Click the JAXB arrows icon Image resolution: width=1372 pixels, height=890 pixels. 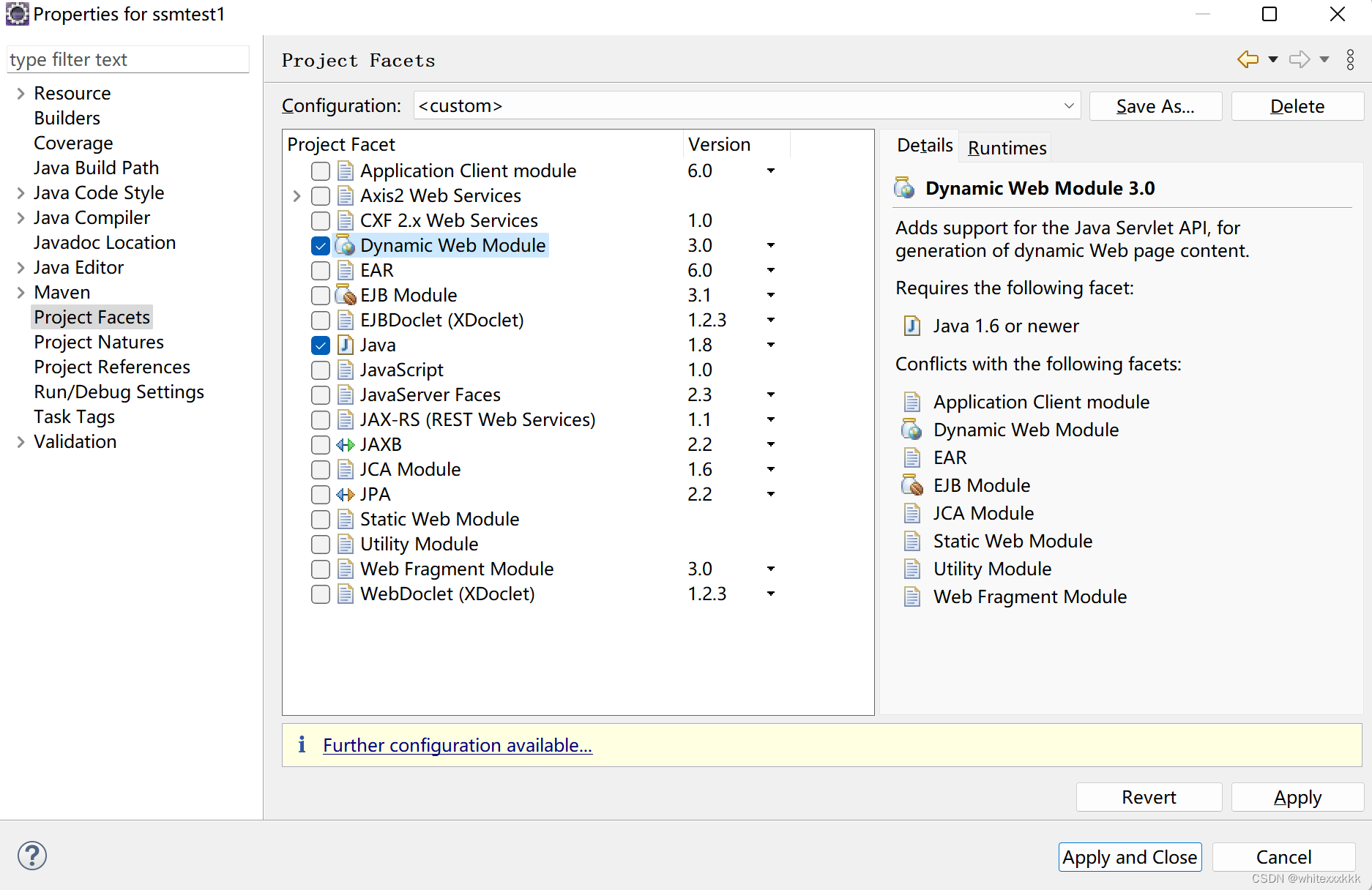[x=346, y=445]
